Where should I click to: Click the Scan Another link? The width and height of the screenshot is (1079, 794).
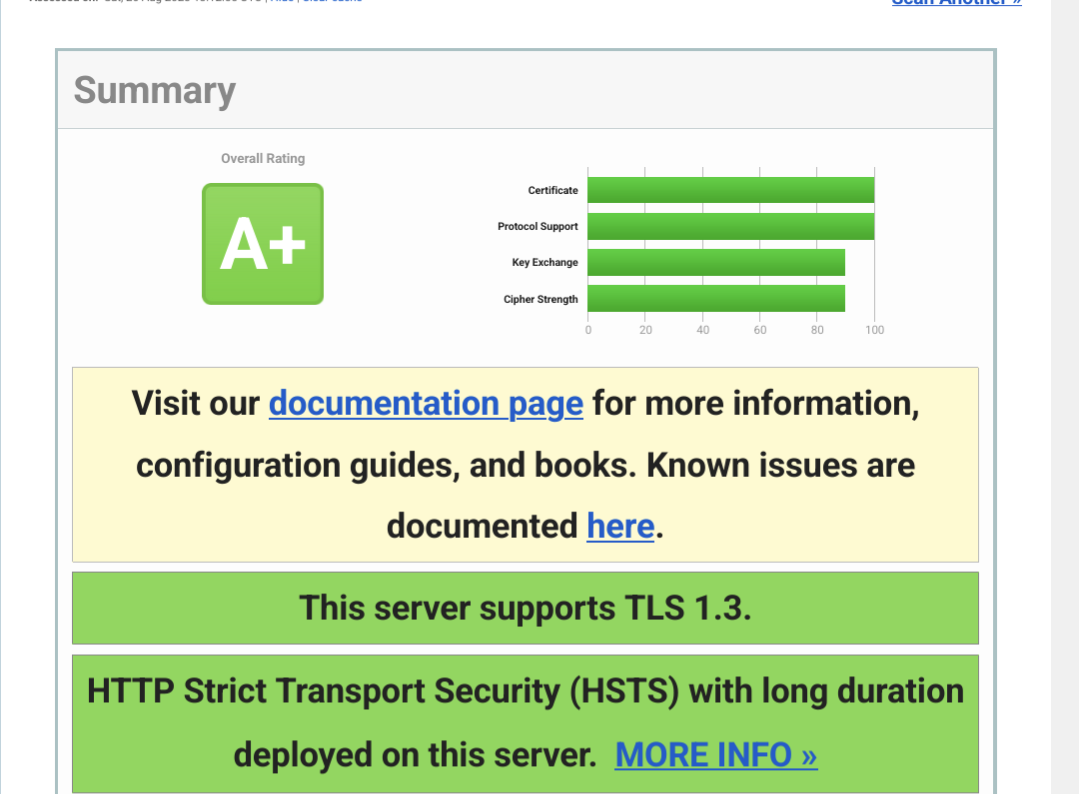pos(956,3)
